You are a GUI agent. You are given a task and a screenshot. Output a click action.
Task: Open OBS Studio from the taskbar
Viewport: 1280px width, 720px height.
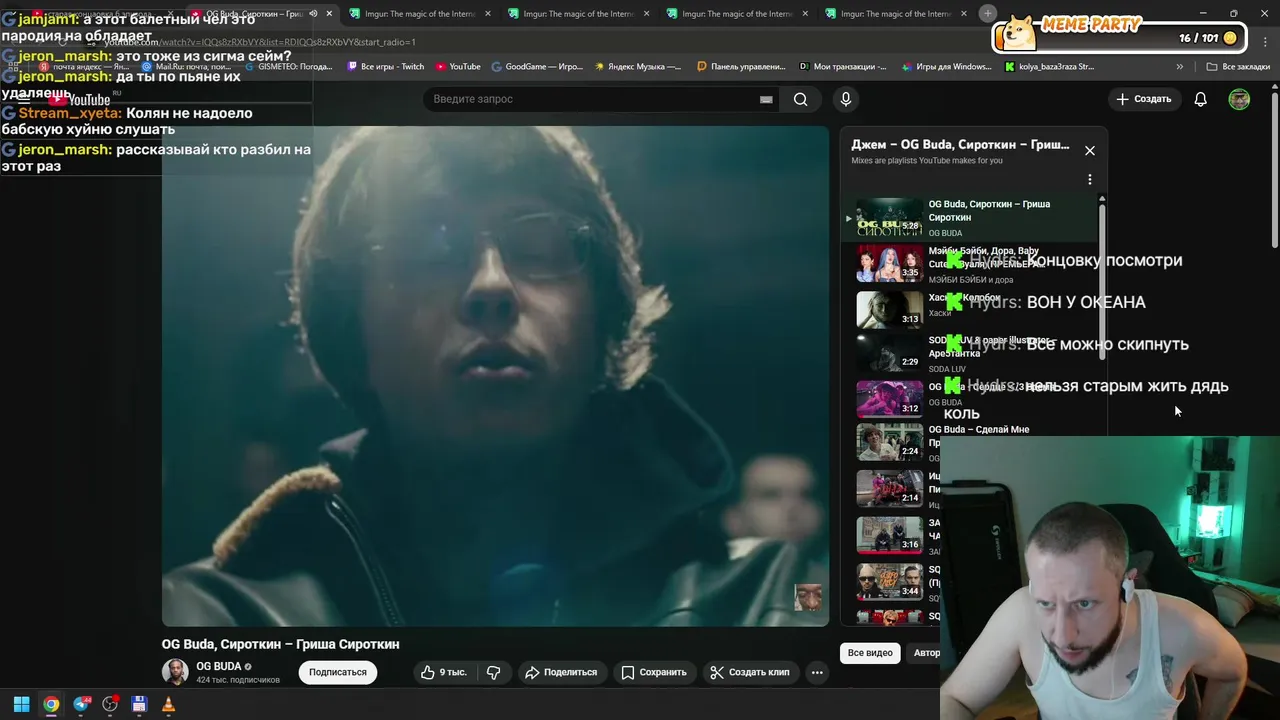(x=110, y=704)
